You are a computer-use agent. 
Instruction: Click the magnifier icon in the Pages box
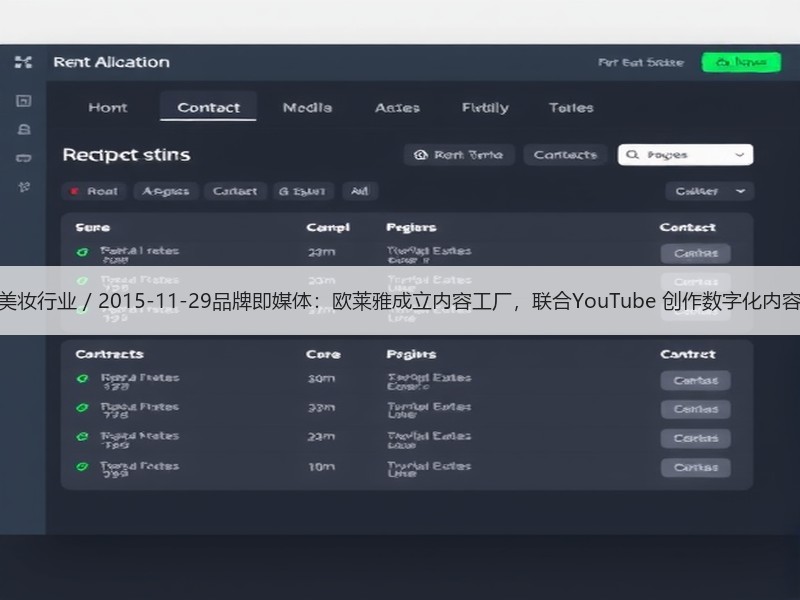pos(632,155)
